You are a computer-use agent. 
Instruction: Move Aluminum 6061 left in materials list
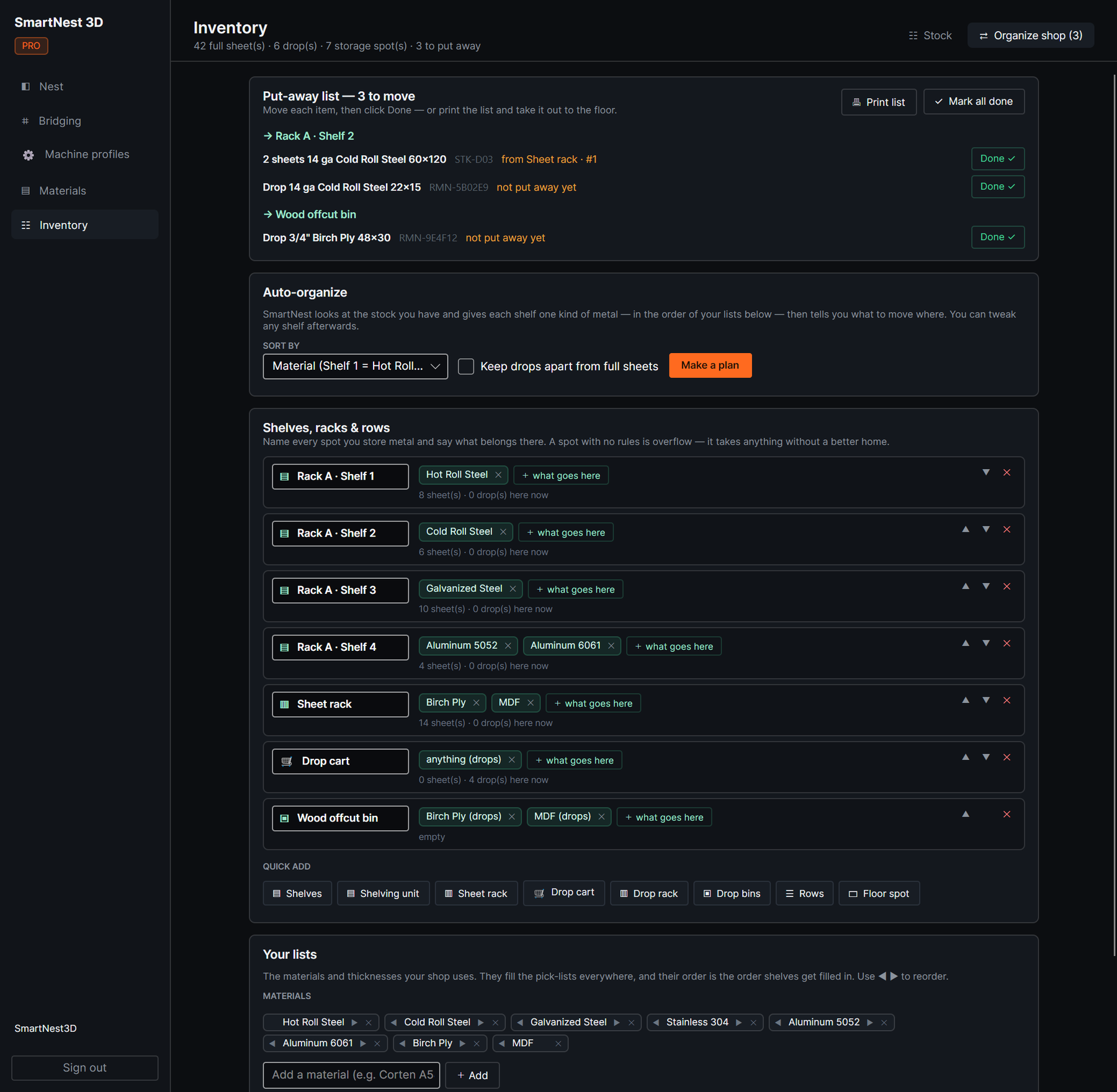click(x=272, y=1044)
